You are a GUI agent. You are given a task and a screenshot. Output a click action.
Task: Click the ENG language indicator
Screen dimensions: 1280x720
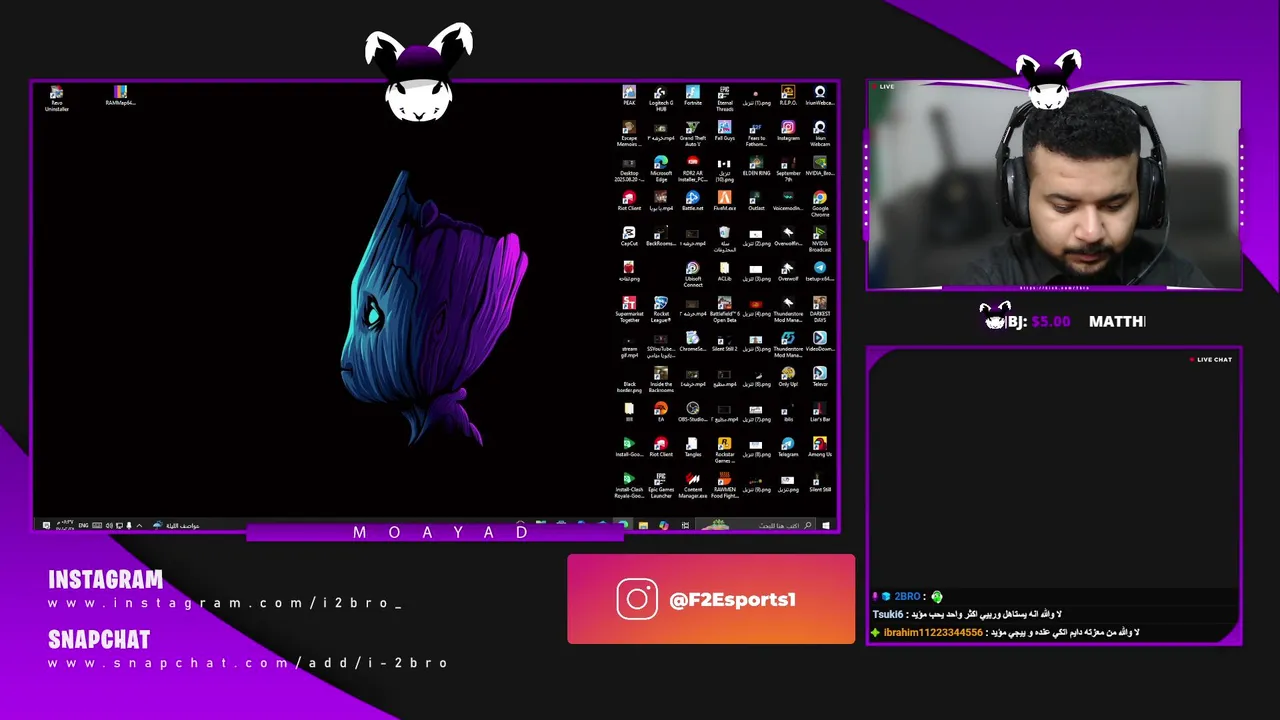point(84,525)
